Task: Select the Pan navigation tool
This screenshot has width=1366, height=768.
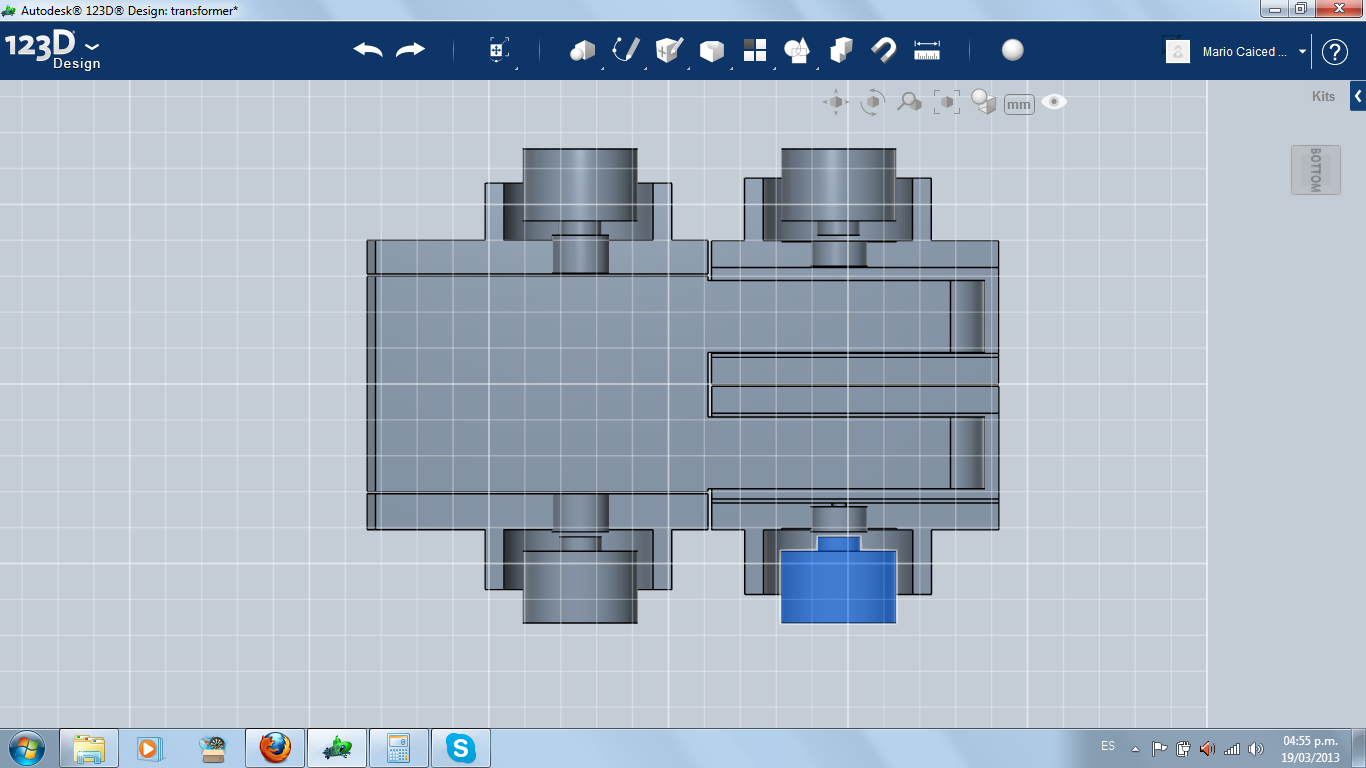Action: (835, 102)
